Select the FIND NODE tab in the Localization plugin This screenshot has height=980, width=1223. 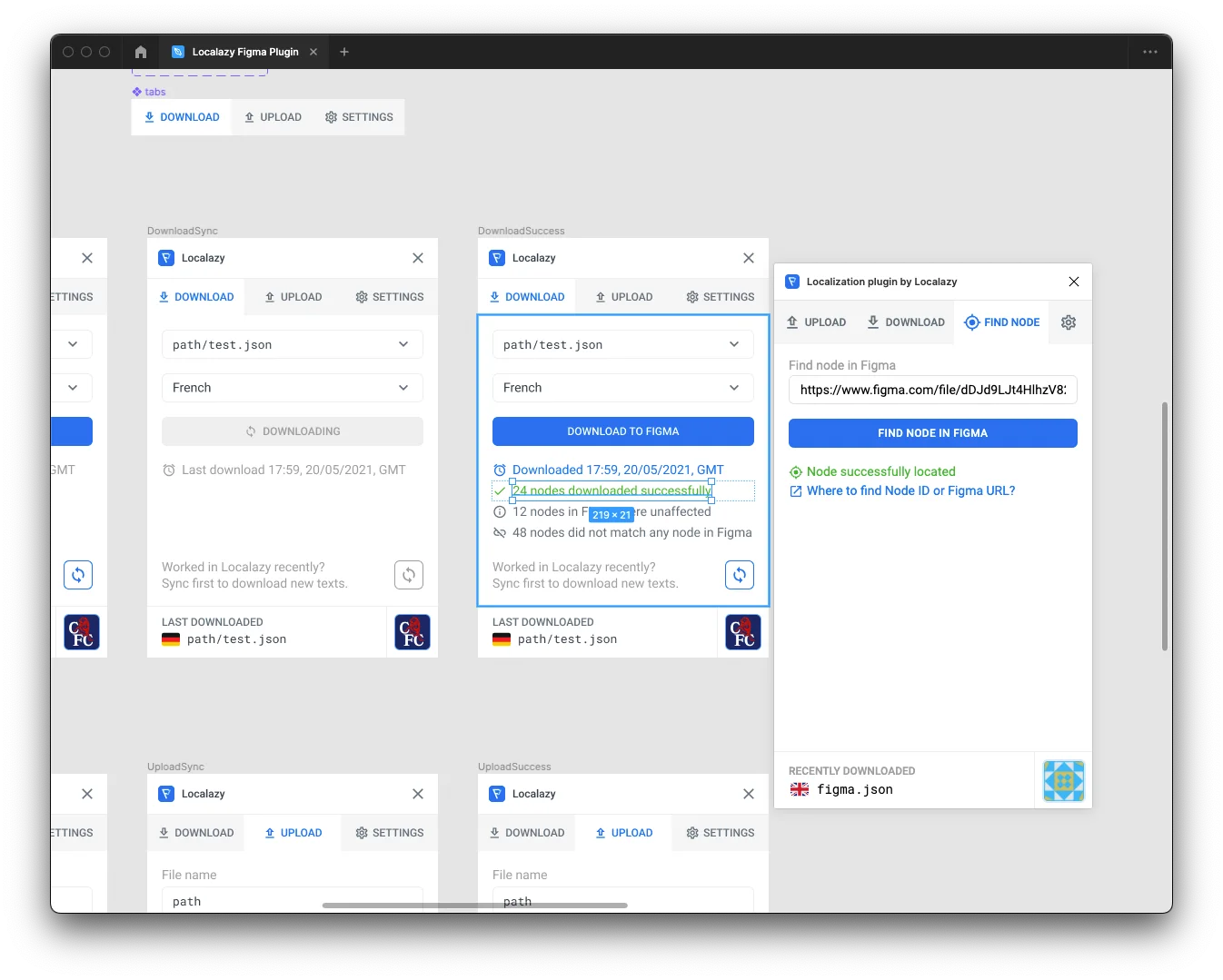(1001, 322)
